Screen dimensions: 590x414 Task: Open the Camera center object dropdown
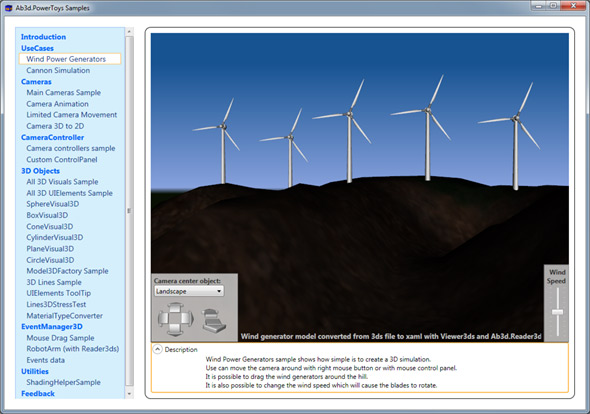189,291
